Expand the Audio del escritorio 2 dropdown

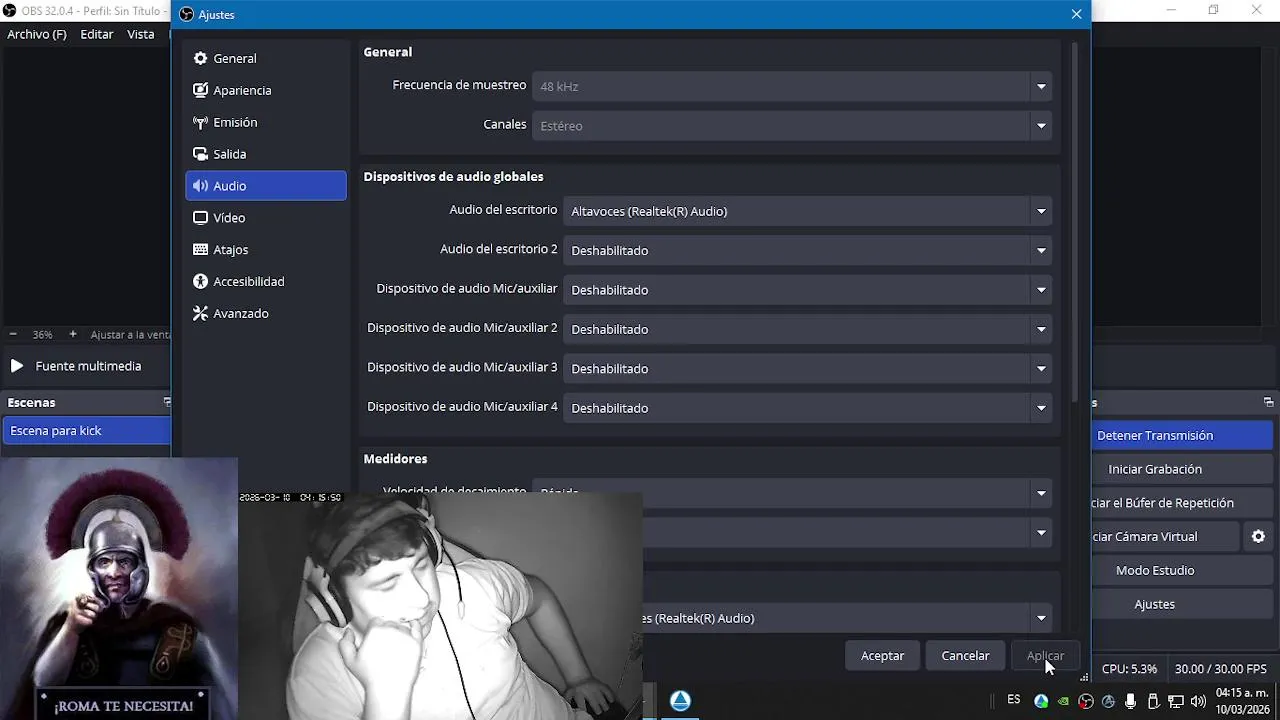click(807, 250)
